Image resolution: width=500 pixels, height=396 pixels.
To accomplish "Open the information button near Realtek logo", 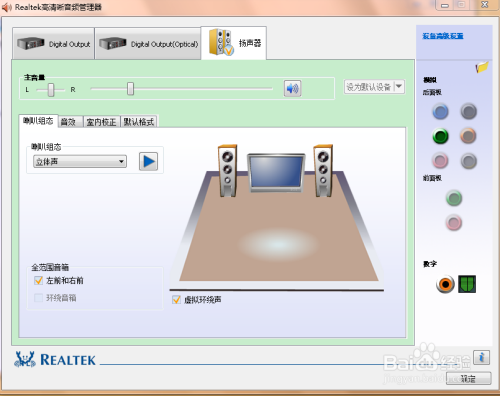I will point(481,358).
